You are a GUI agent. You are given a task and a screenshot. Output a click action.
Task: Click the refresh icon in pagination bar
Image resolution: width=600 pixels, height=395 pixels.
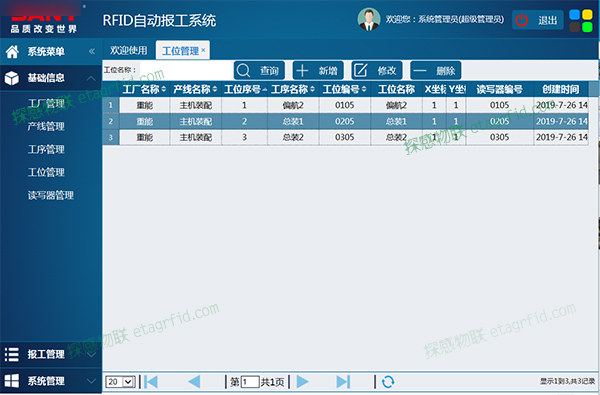pos(388,382)
